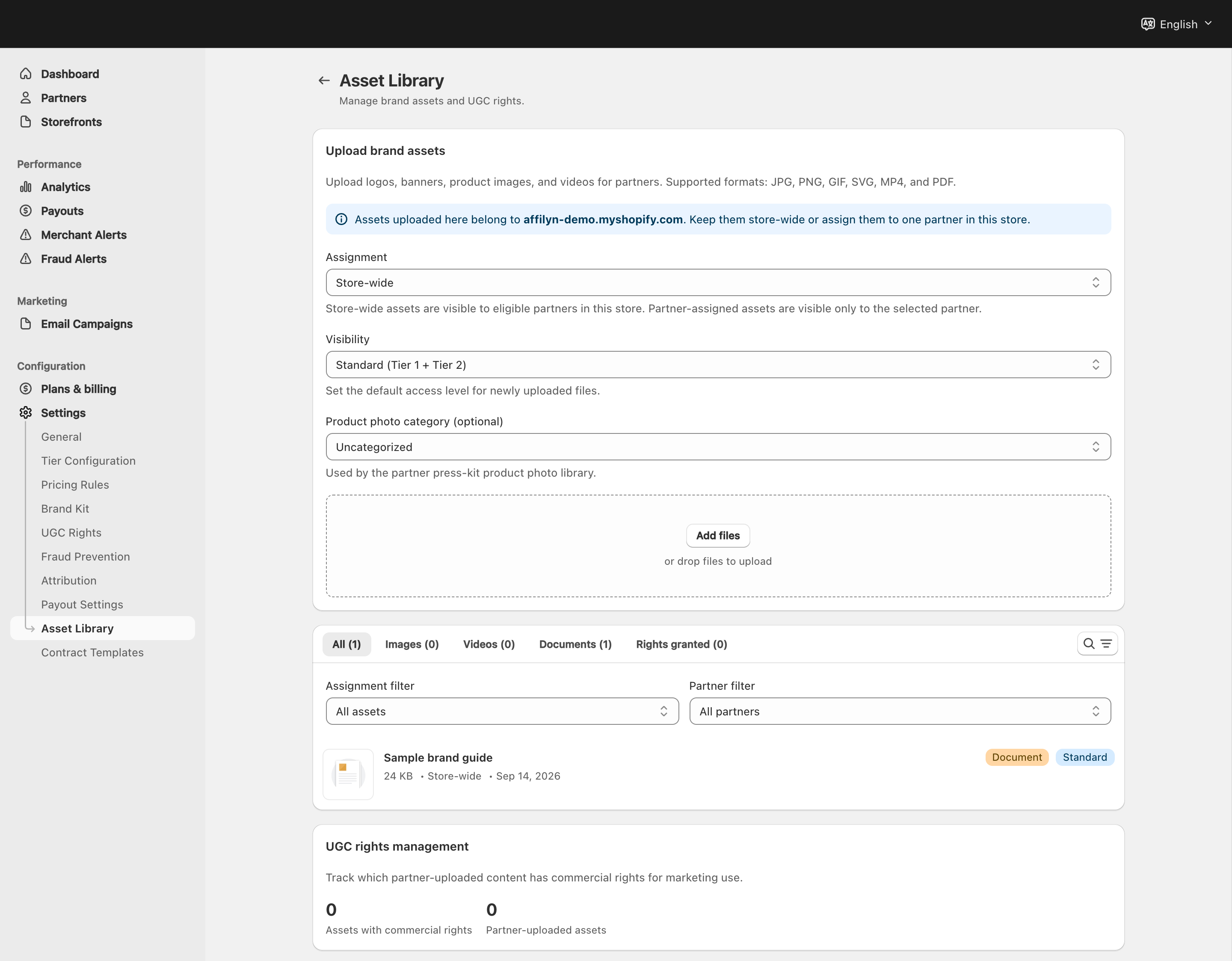Click the Merchant Alerts warning icon

25,235
